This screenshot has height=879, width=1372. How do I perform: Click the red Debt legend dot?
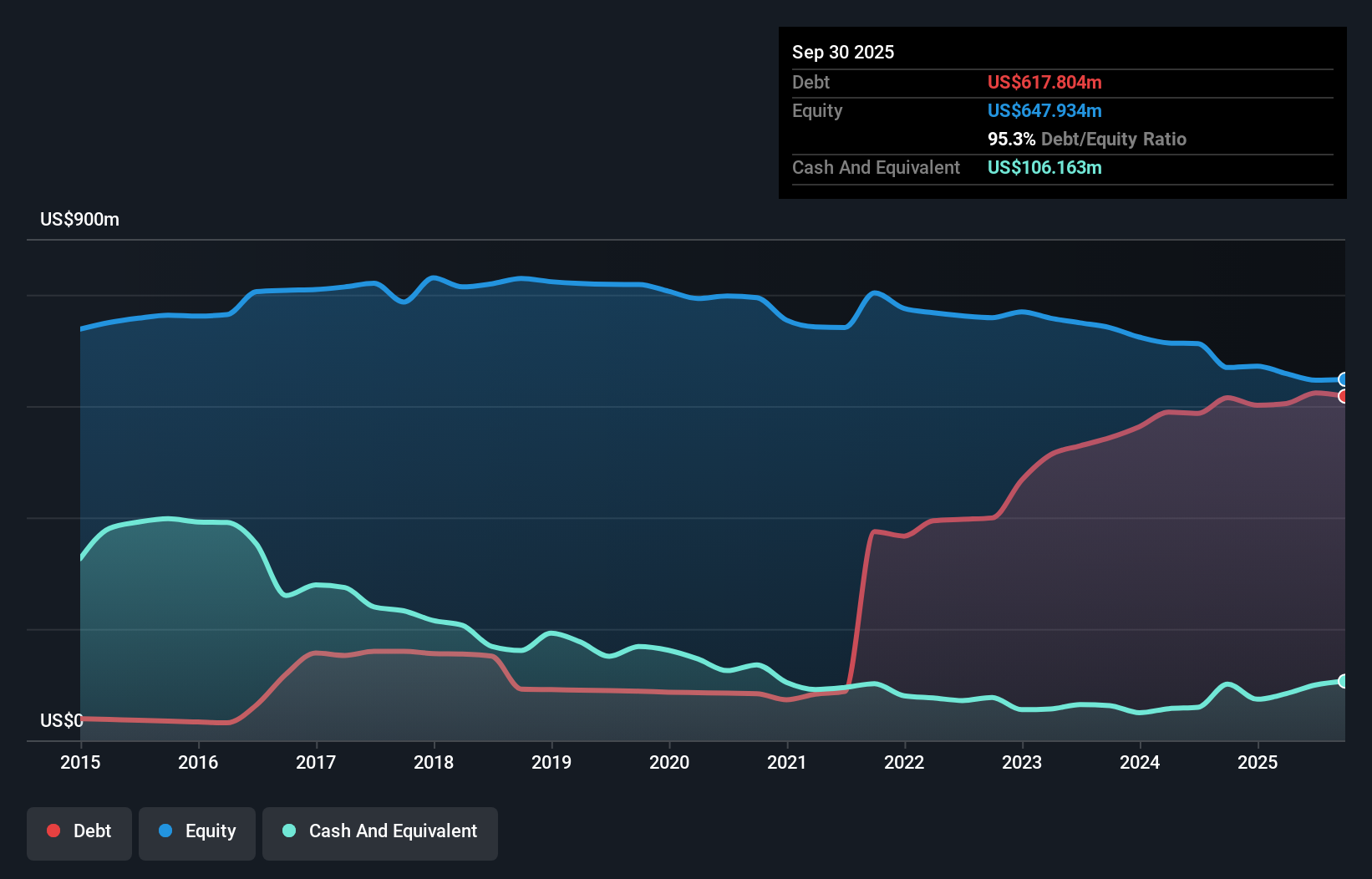[x=53, y=831]
